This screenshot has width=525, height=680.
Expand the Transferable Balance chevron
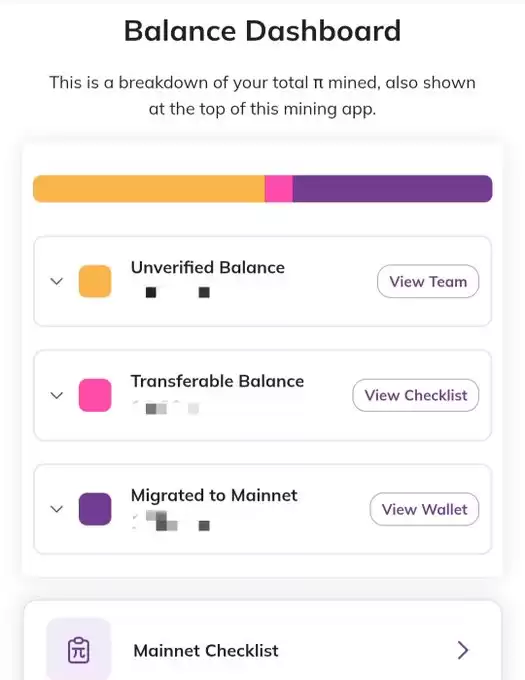coord(57,395)
